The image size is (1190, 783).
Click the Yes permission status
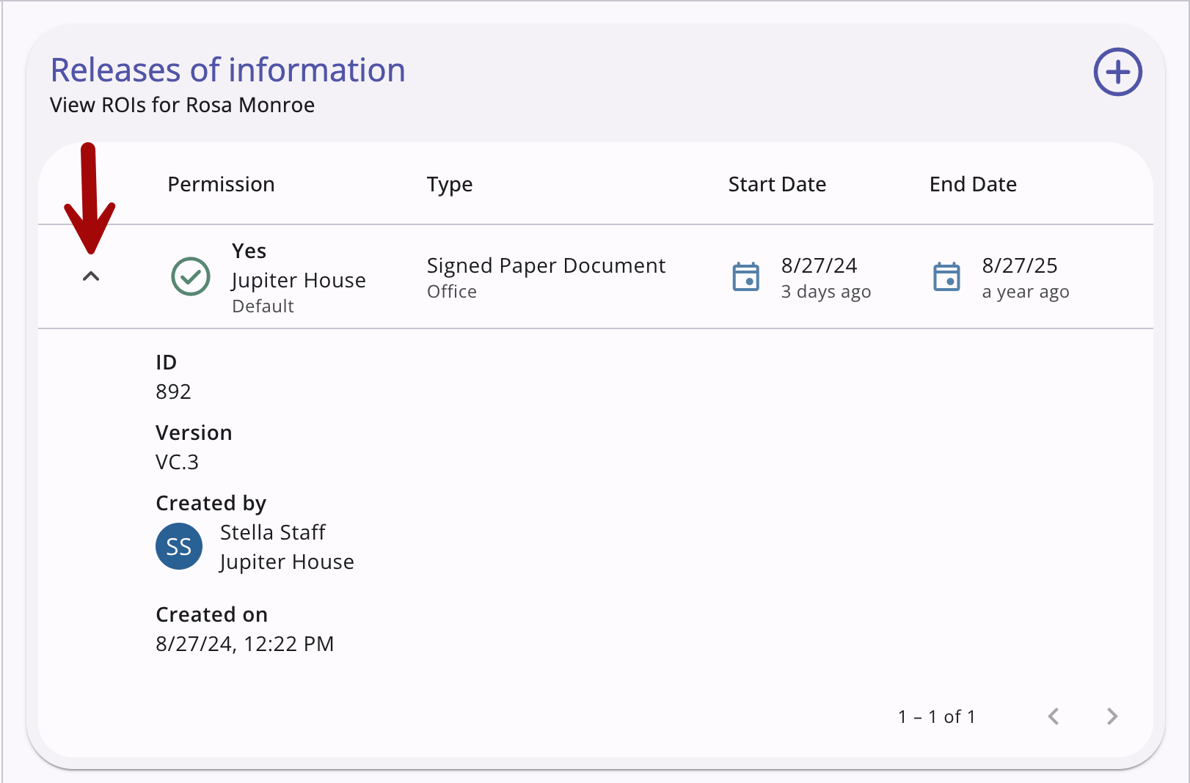pyautogui.click(x=249, y=251)
